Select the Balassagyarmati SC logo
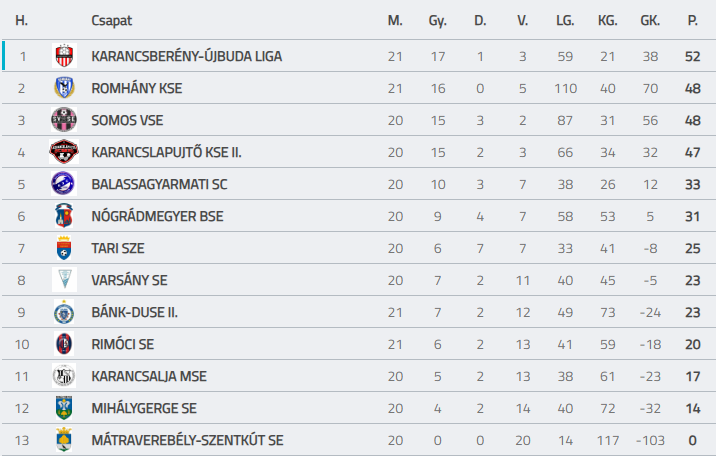 point(64,183)
